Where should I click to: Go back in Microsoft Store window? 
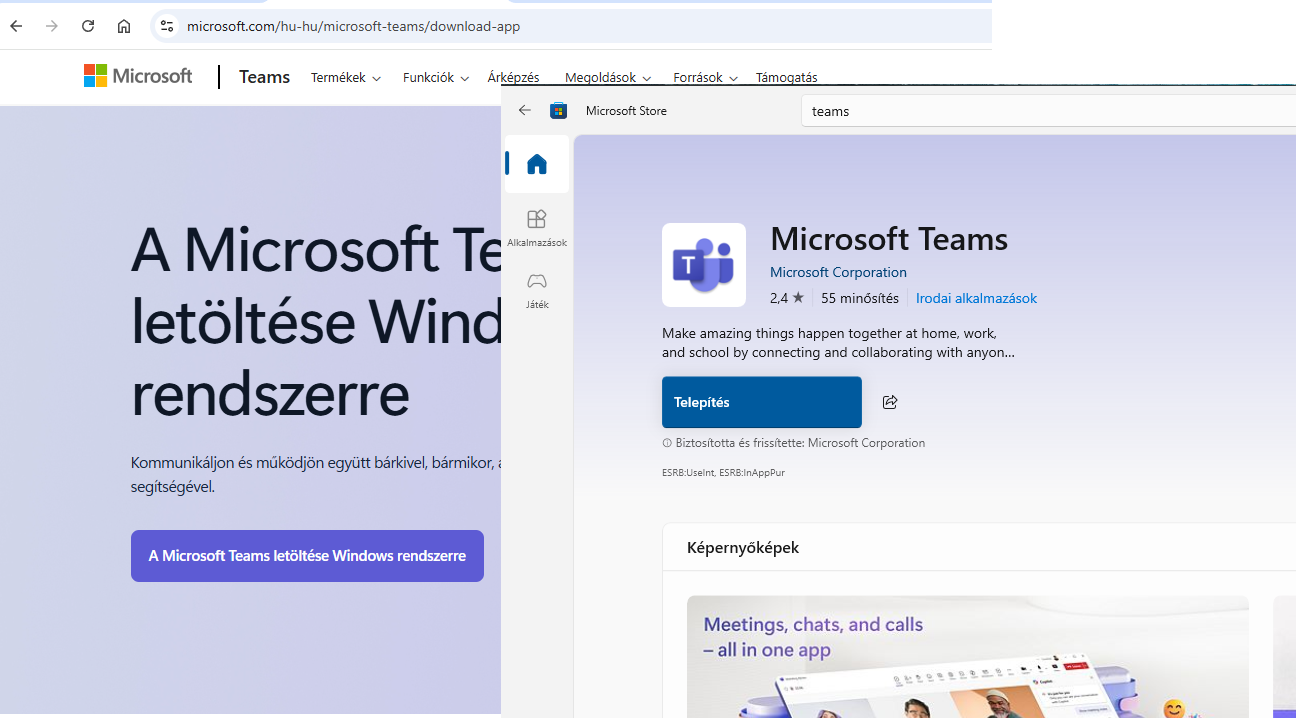(525, 110)
